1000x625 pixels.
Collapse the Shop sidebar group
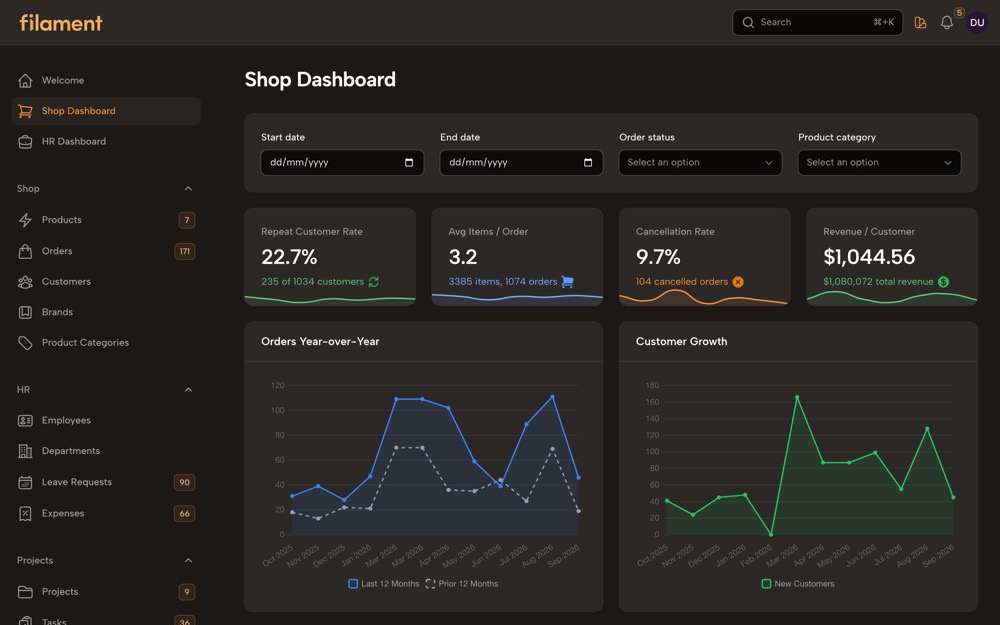pyautogui.click(x=188, y=189)
